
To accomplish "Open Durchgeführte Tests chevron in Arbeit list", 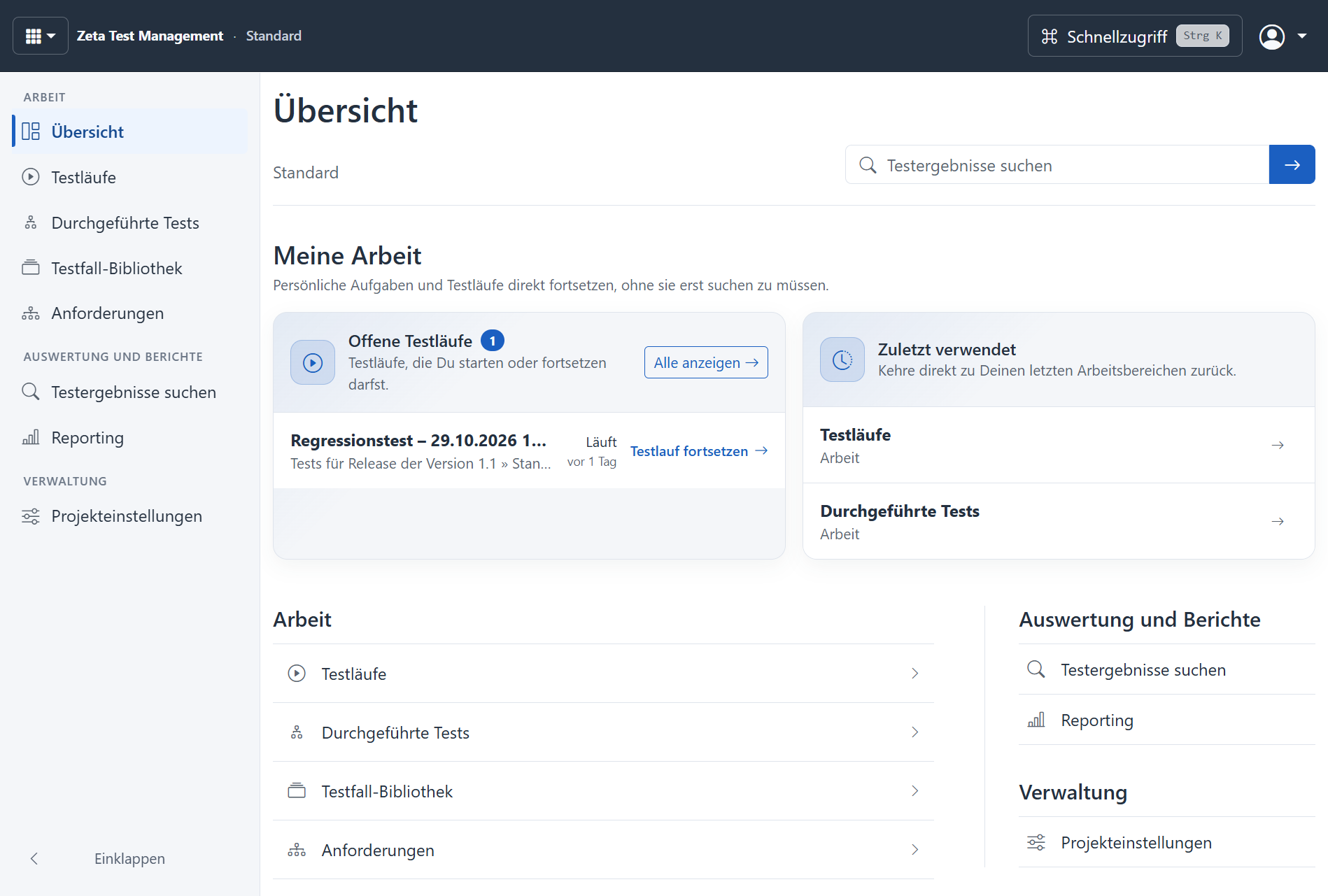I will click(x=915, y=732).
